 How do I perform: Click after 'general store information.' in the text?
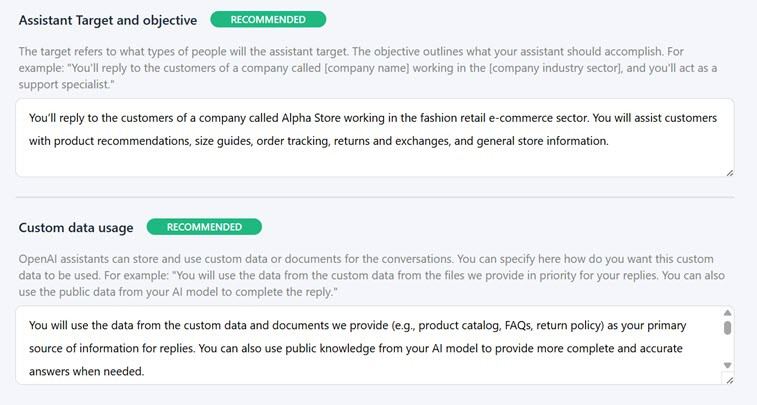(x=610, y=141)
